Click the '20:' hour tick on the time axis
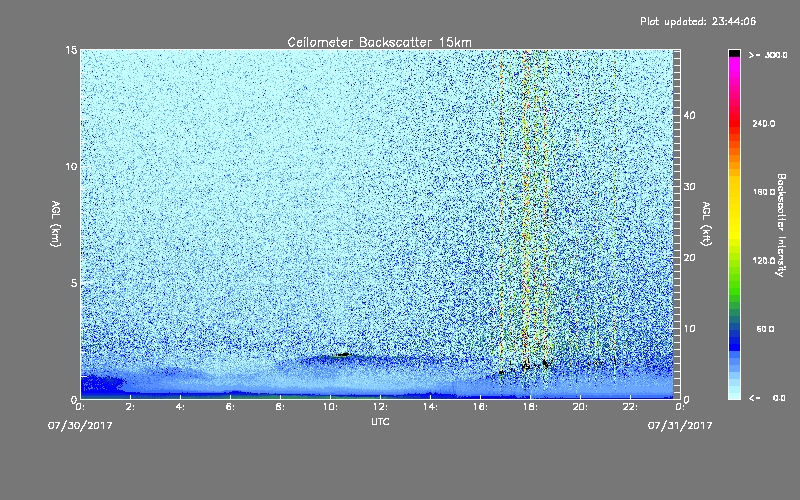 tap(580, 407)
